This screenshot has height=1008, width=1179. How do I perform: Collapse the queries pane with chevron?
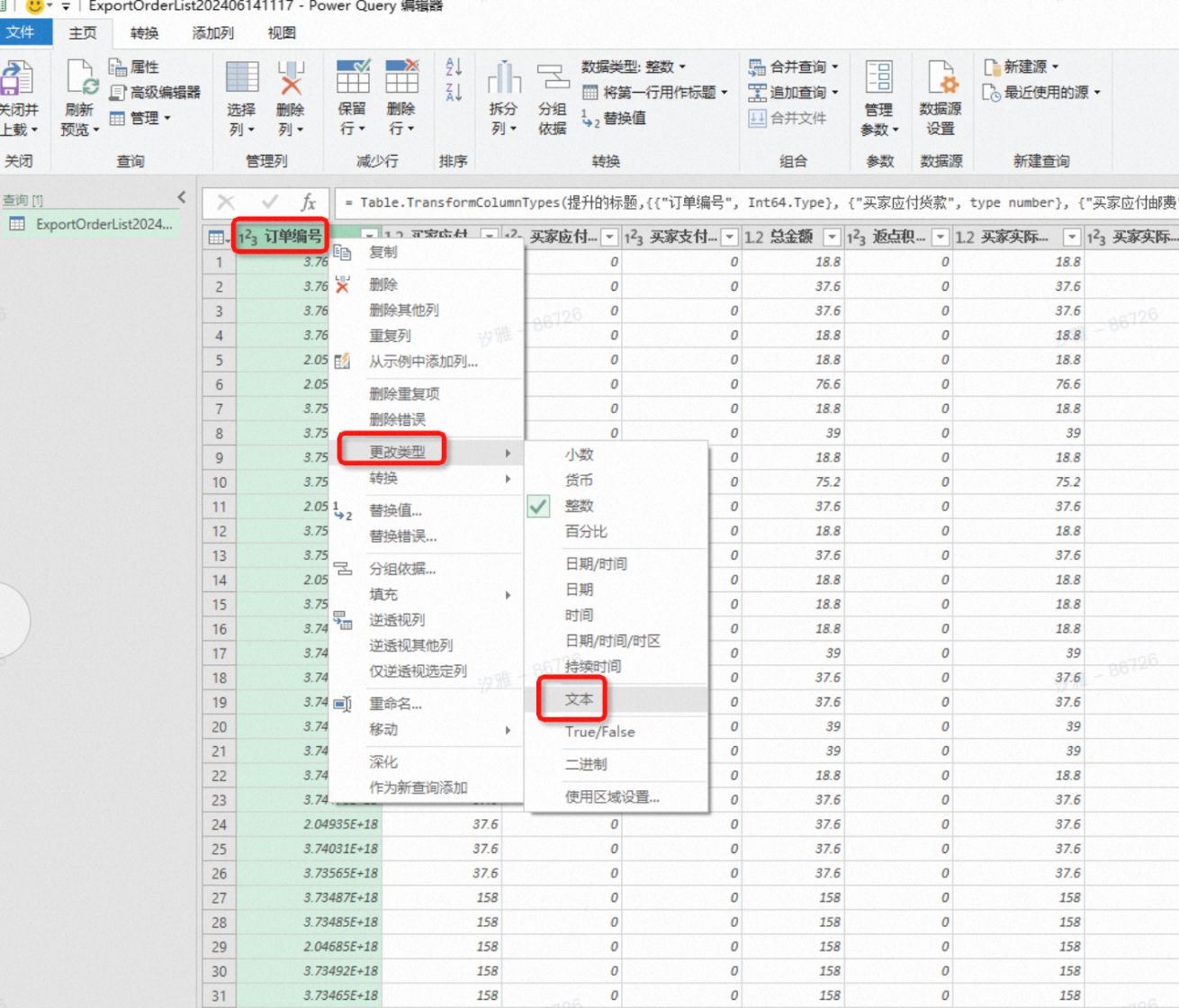click(x=182, y=197)
